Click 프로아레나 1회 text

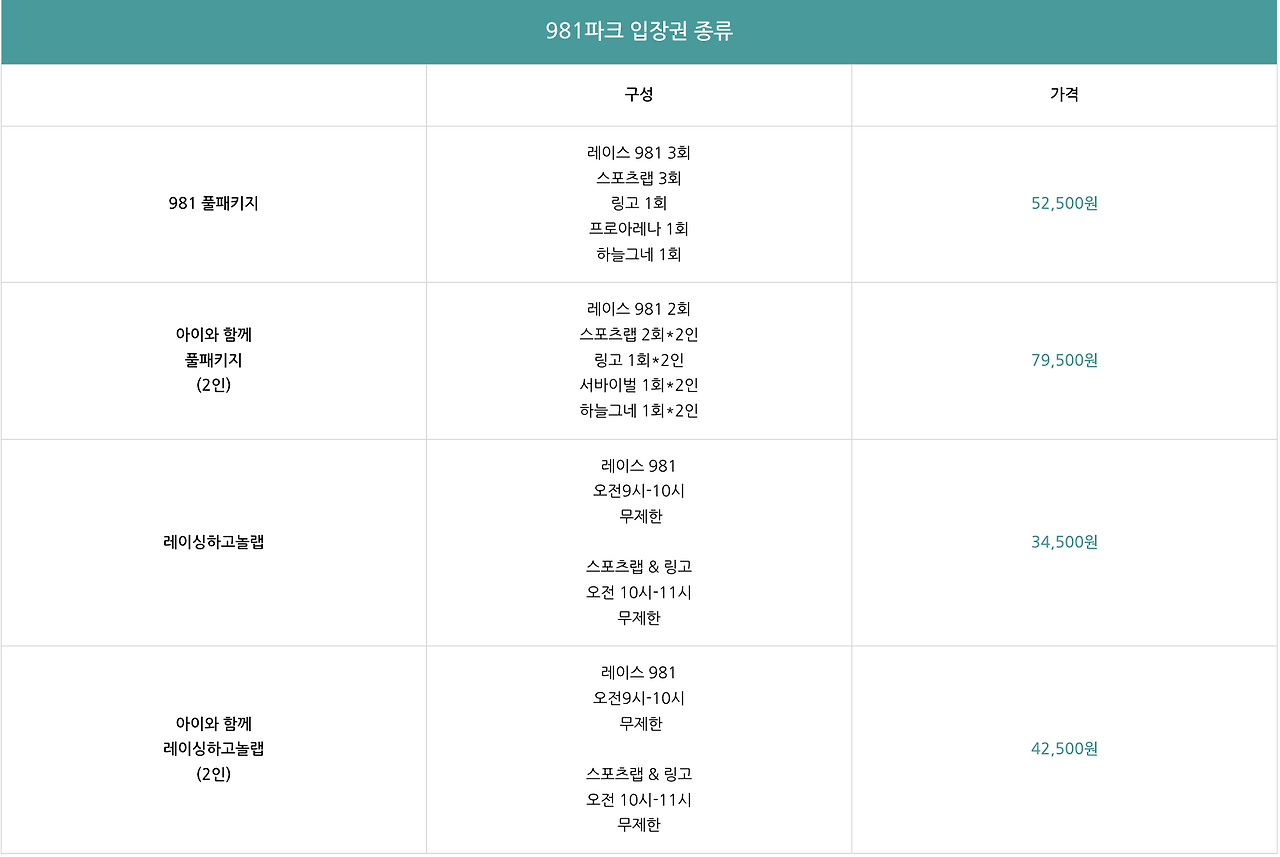639,229
